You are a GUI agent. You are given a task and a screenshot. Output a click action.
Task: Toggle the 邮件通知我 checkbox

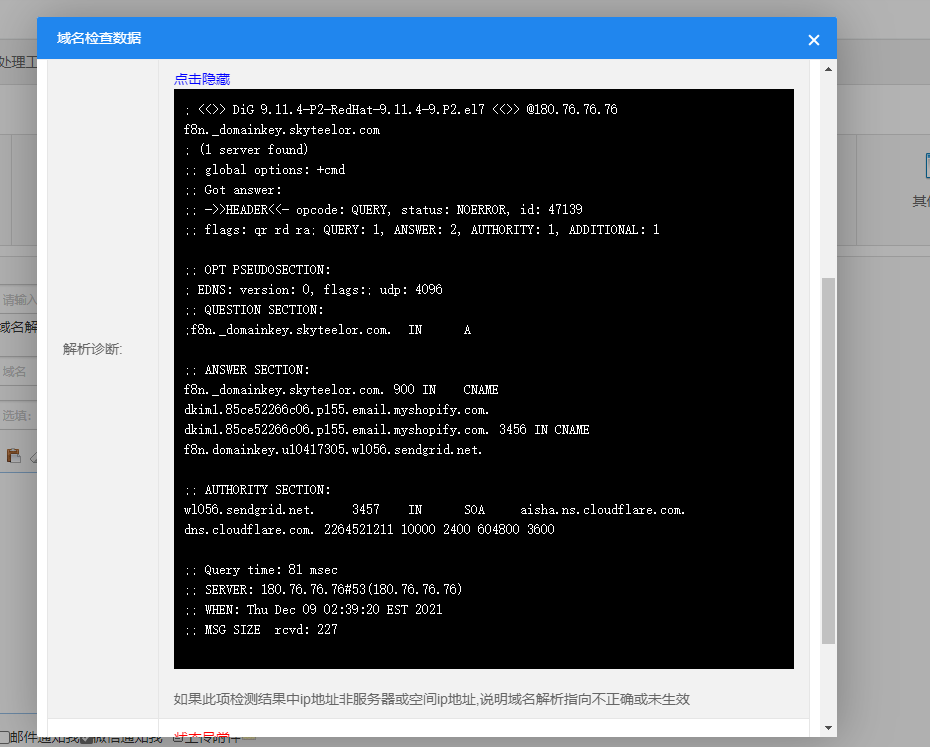pos(5,738)
